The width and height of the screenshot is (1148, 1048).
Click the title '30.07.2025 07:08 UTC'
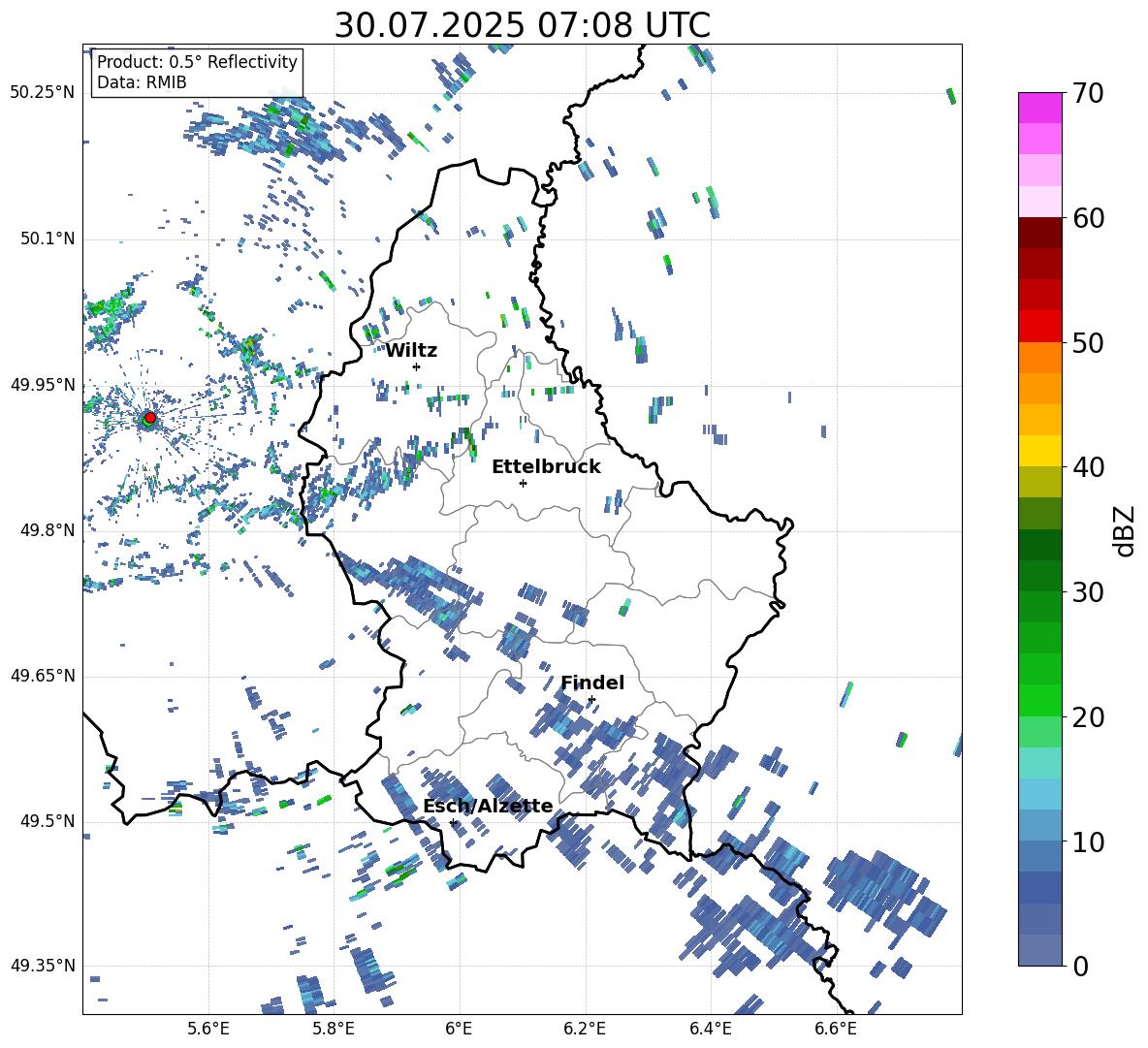(x=522, y=25)
